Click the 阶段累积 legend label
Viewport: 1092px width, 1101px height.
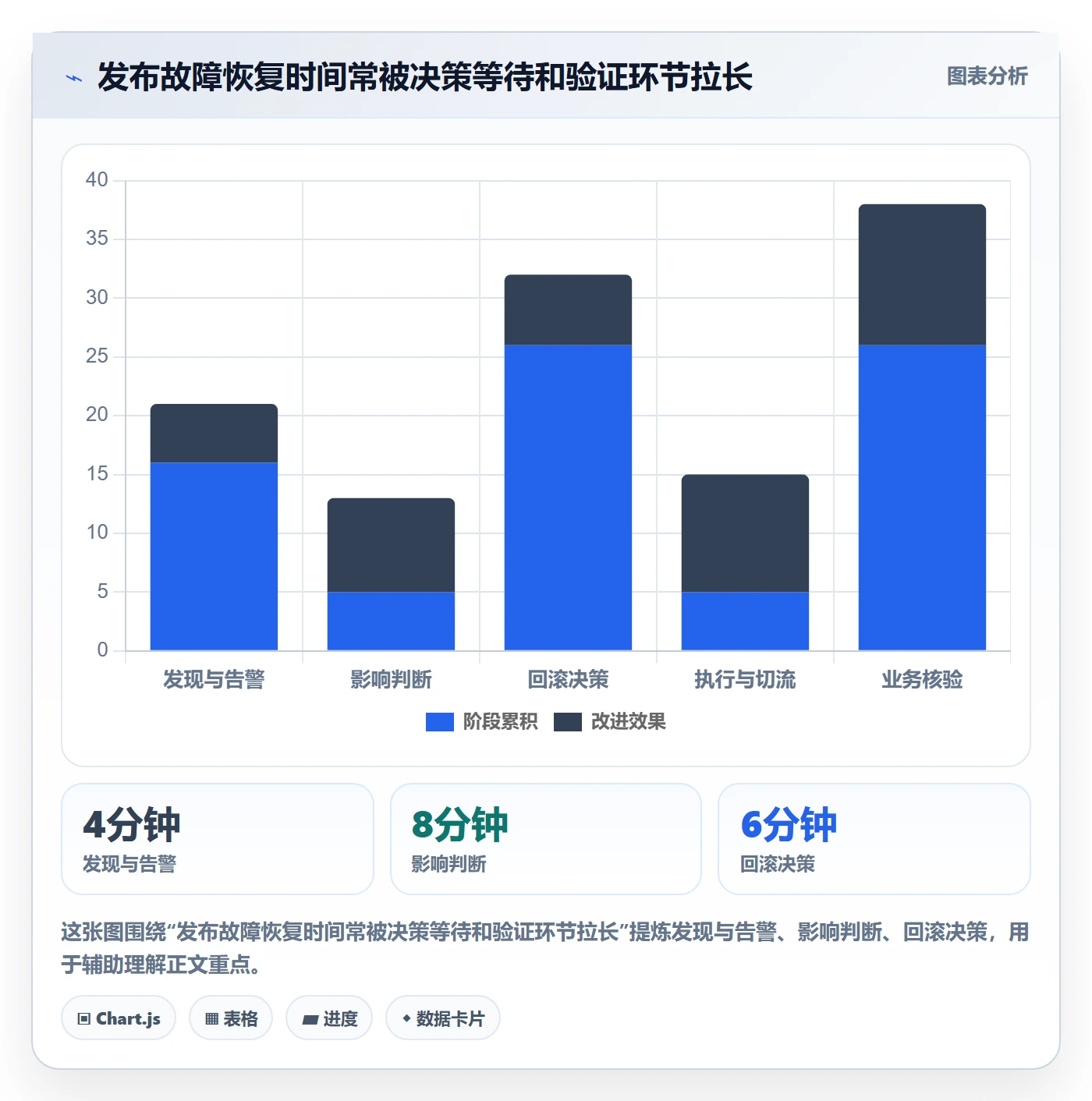click(x=500, y=722)
